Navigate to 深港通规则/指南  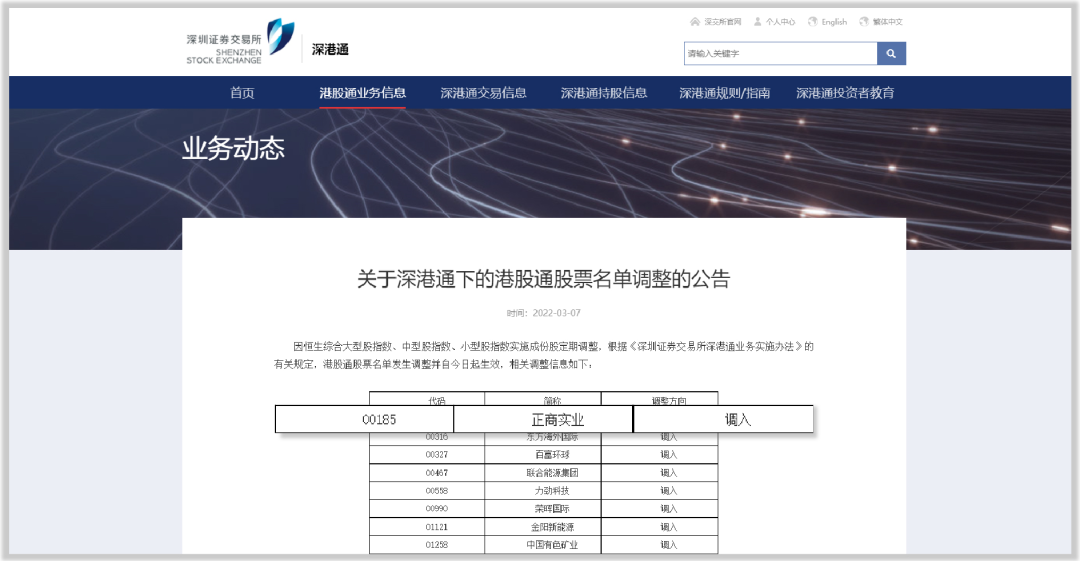click(x=725, y=93)
